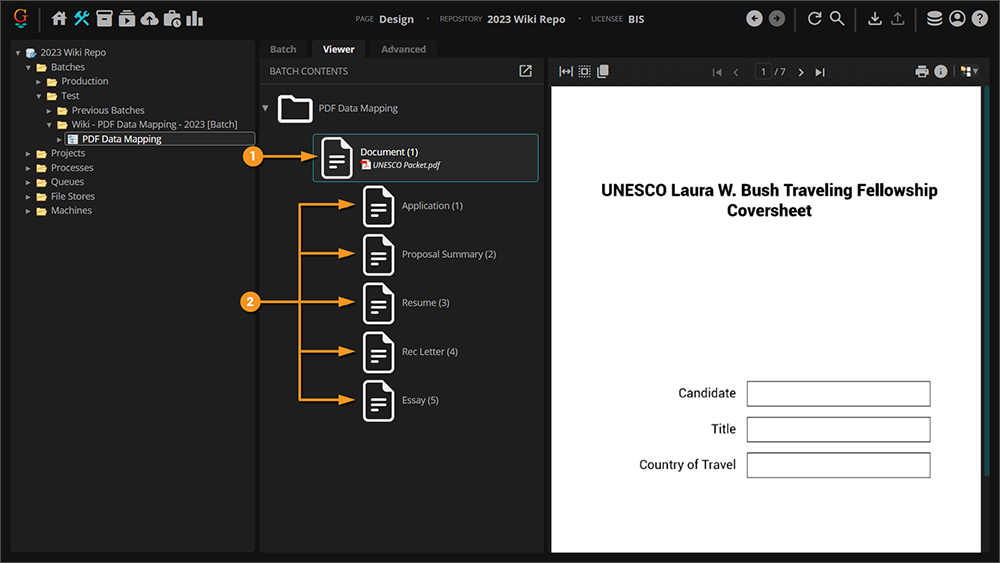Open the database stack icon
The height and width of the screenshot is (563, 1000).
(934, 19)
